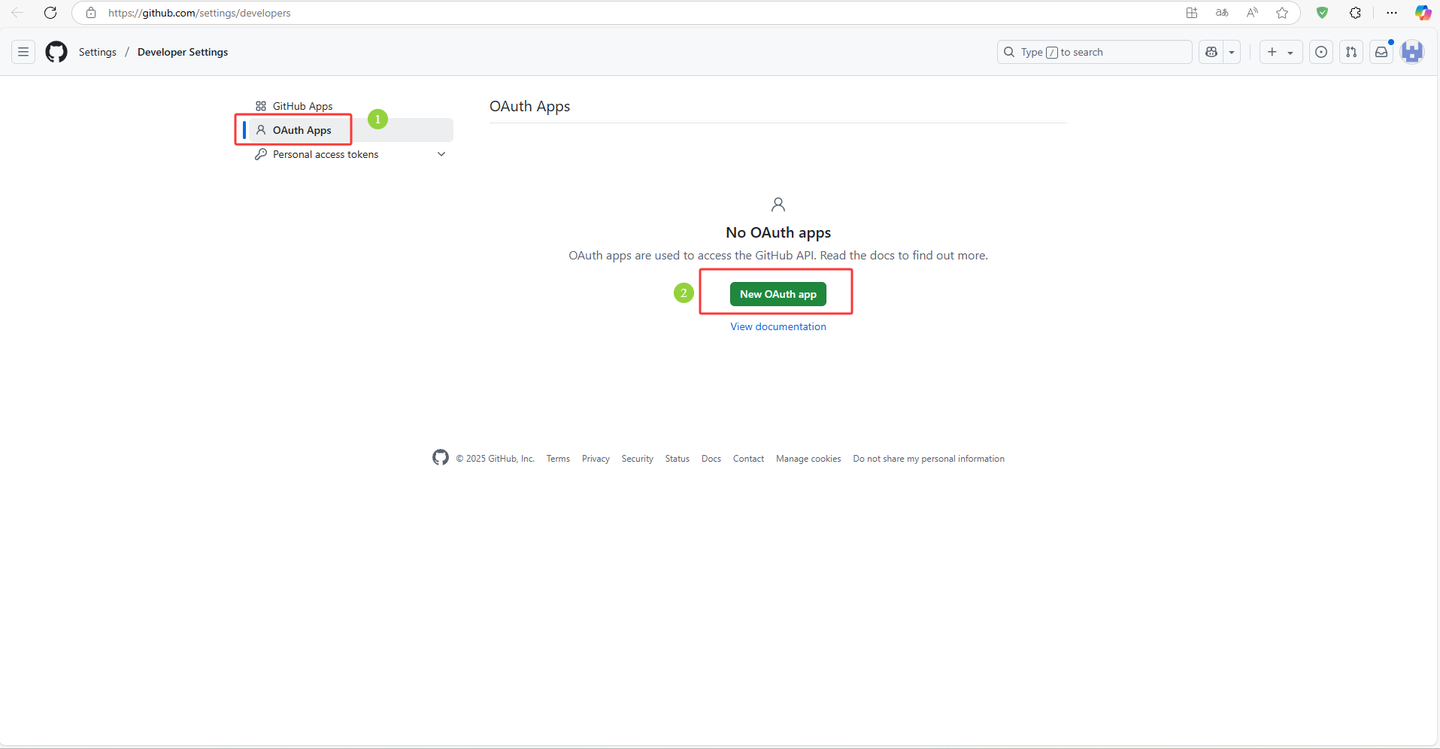Open Privacy footer link

tap(596, 459)
